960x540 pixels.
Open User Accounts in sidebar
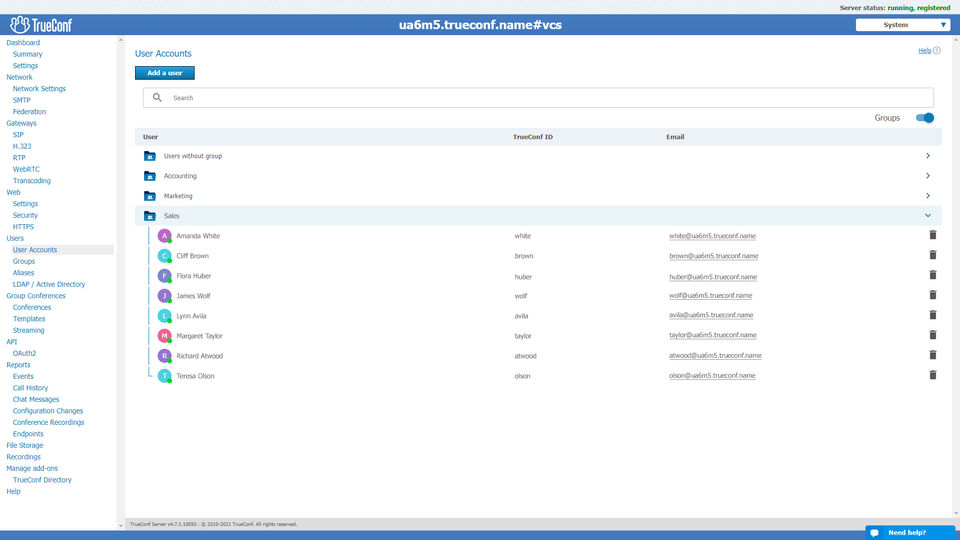tap(35, 250)
